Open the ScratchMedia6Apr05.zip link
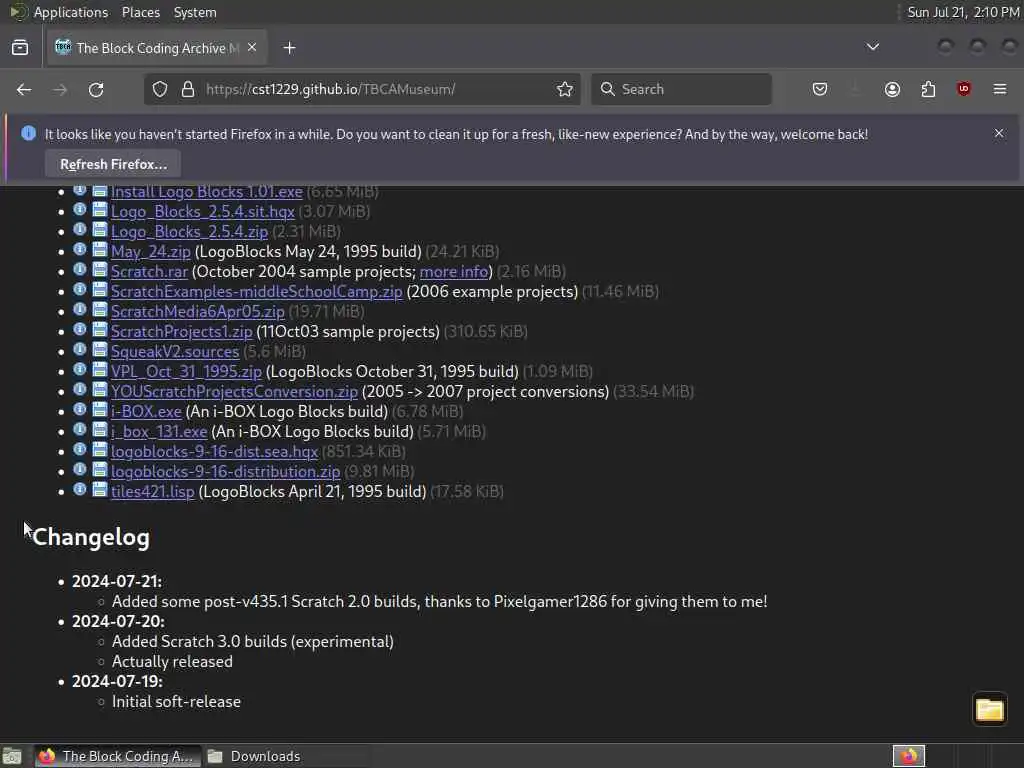The height and width of the screenshot is (768, 1024). (198, 312)
